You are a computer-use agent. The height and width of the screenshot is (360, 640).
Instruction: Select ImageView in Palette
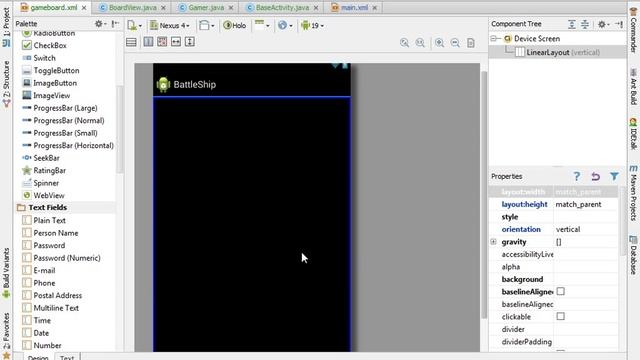pyautogui.click(x=46, y=96)
